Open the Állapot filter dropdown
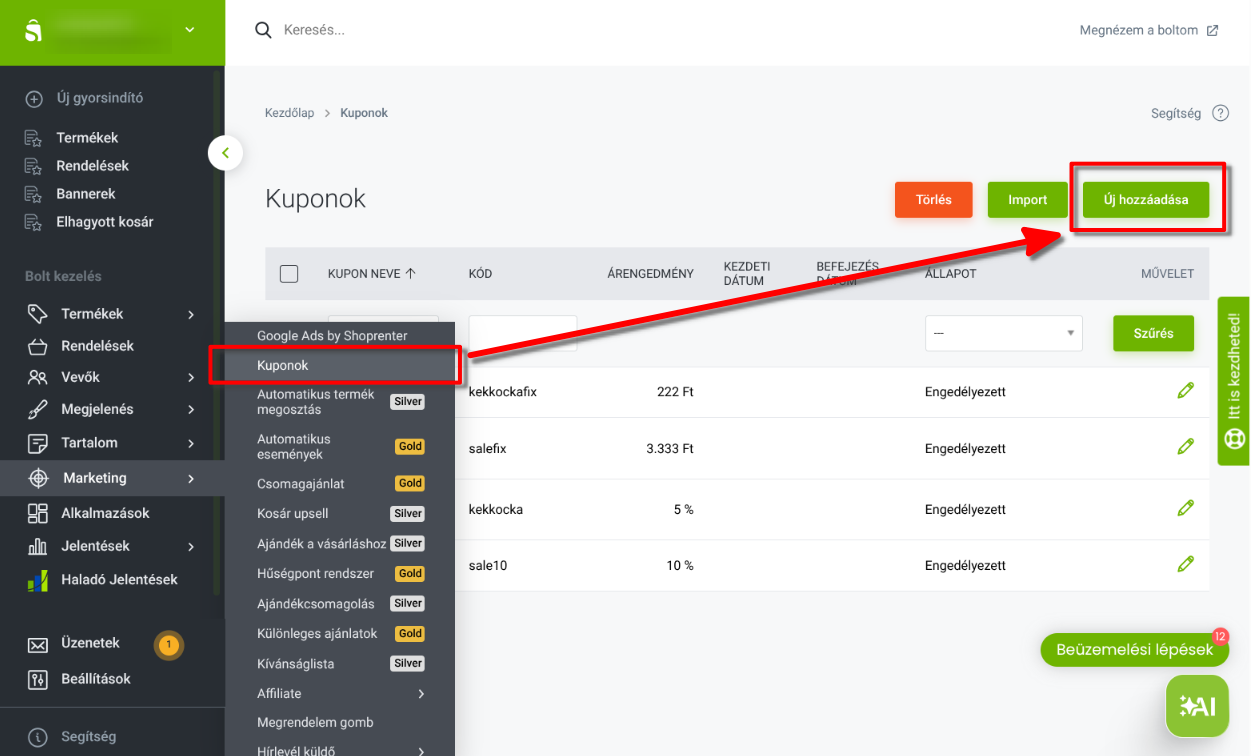This screenshot has width=1252, height=756. tap(1003, 333)
